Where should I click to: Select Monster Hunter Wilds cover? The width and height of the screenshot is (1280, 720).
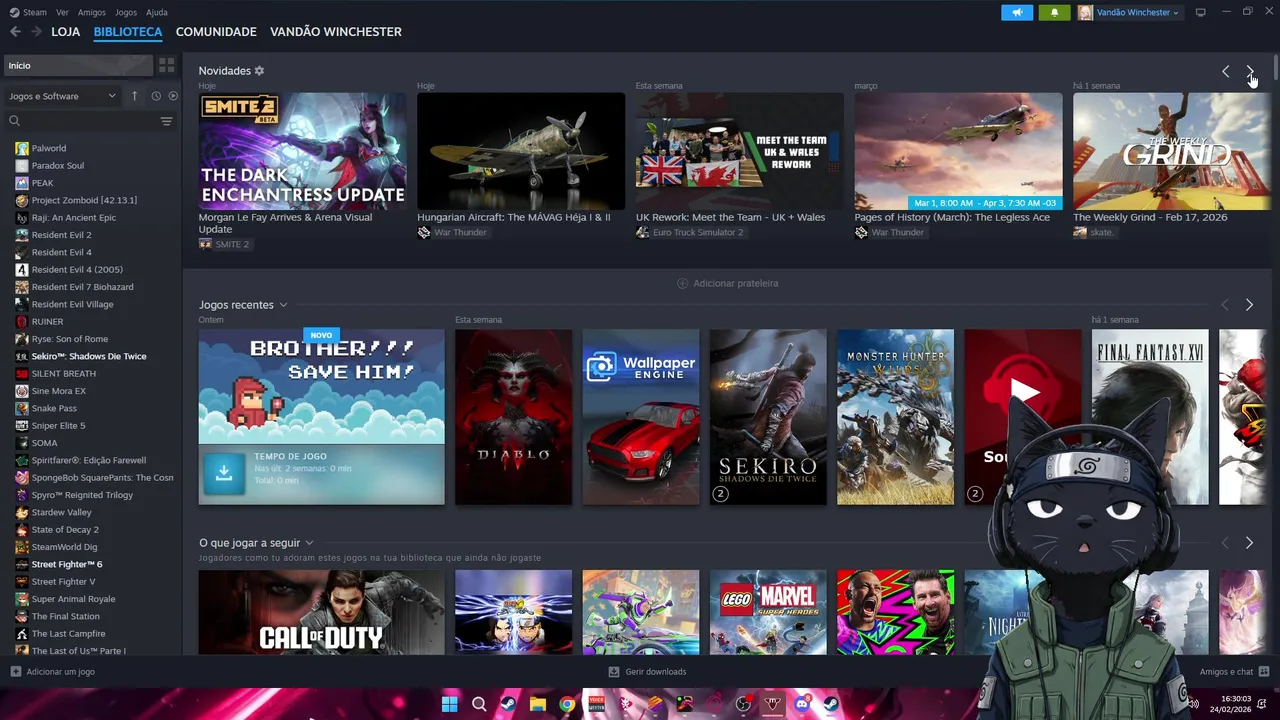click(x=895, y=417)
